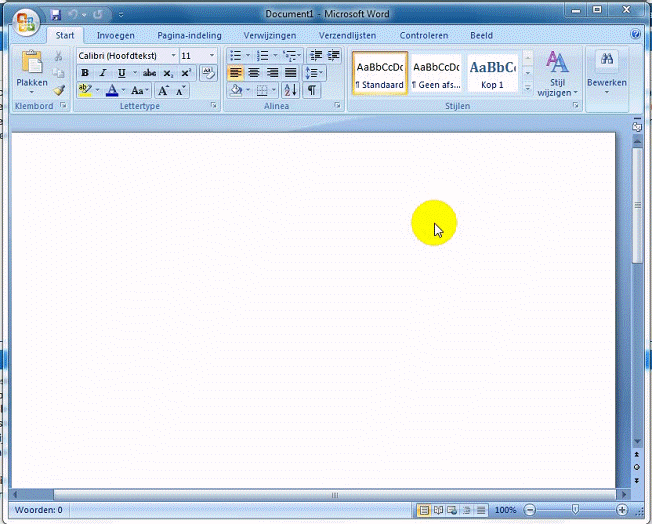Open Word help question mark
The image size is (652, 524).
[635, 34]
